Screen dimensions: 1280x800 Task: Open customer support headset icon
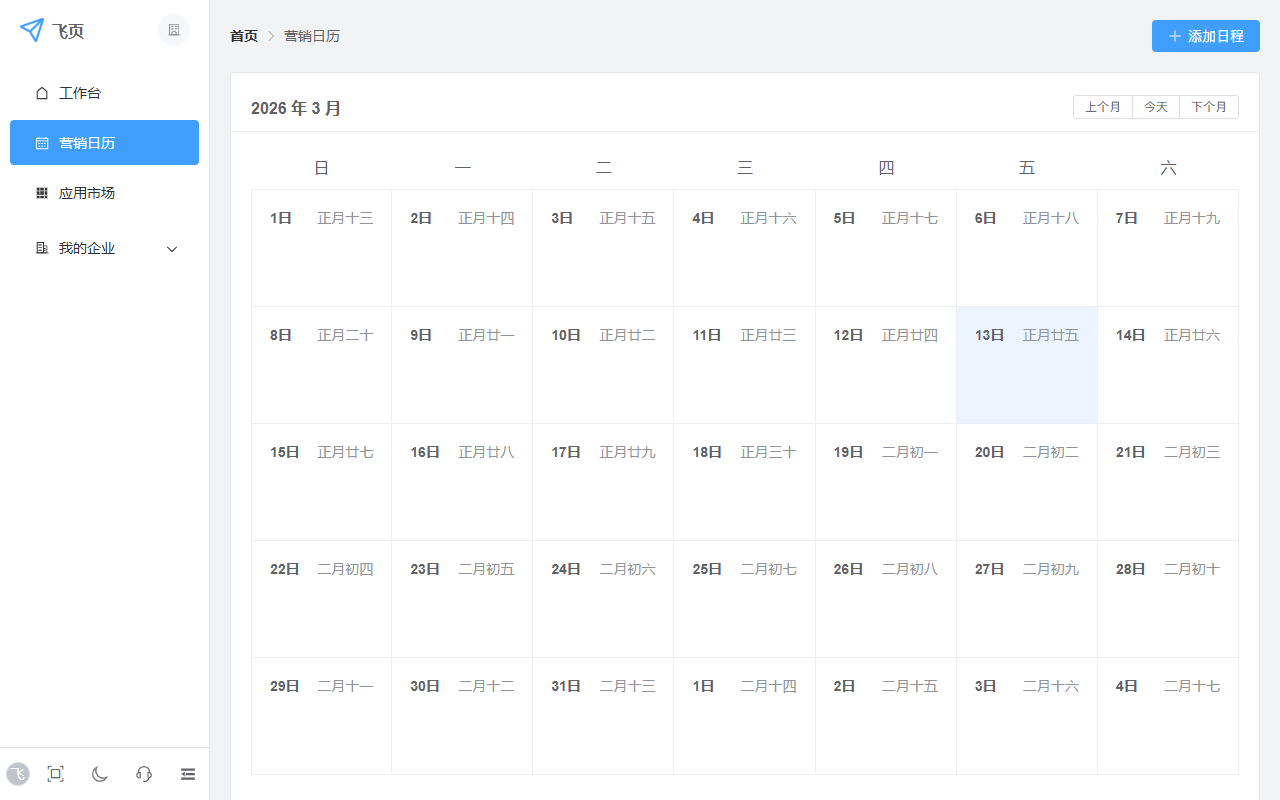tap(144, 774)
